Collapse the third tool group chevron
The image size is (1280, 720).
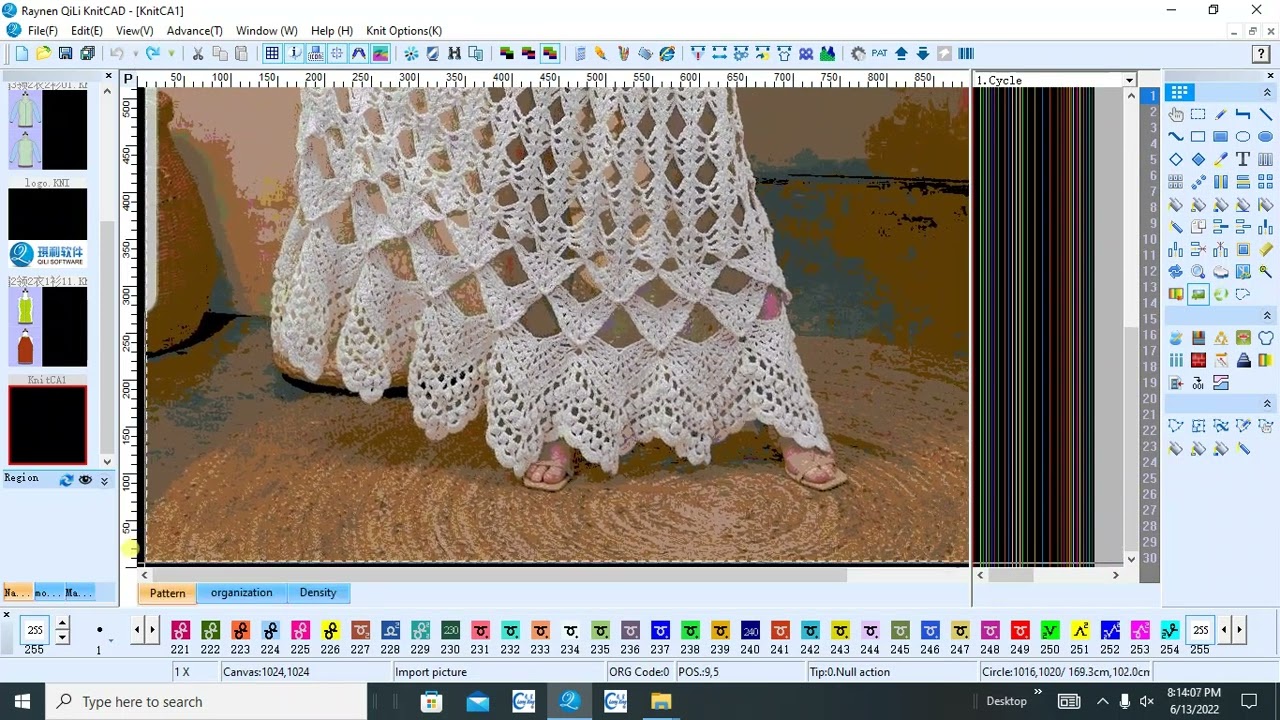(x=1267, y=404)
